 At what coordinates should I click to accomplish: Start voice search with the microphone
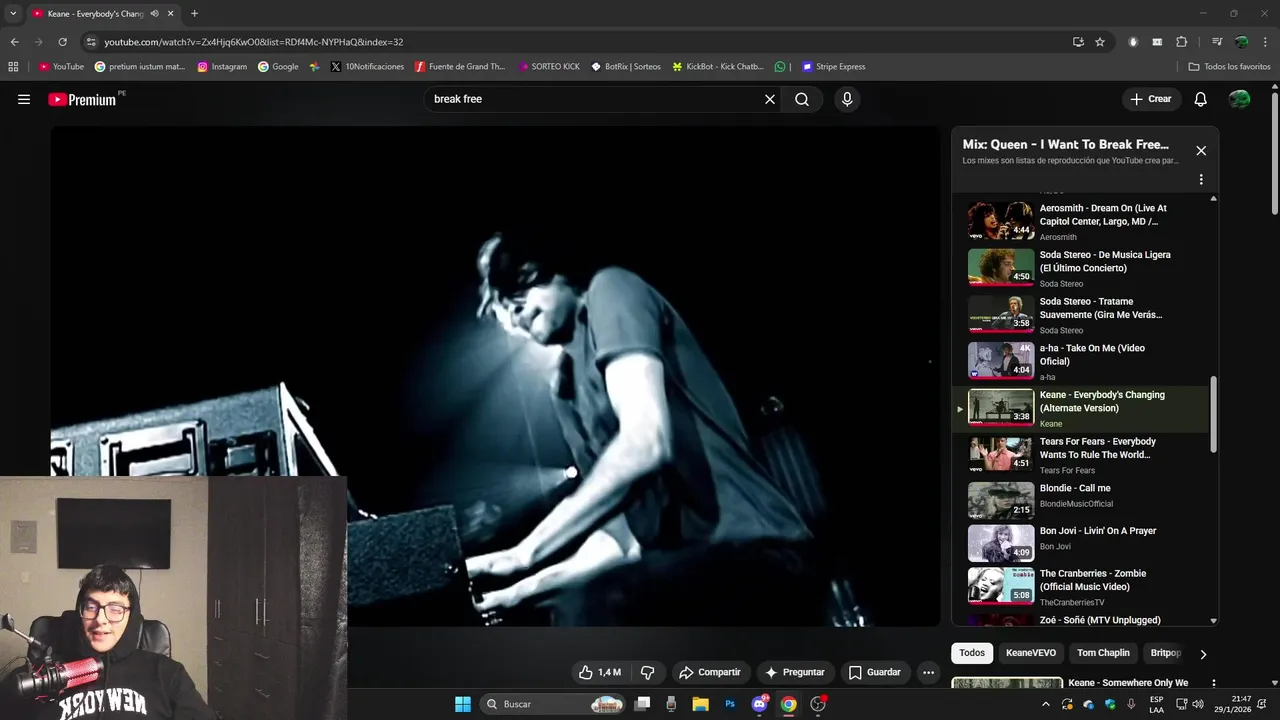847,99
